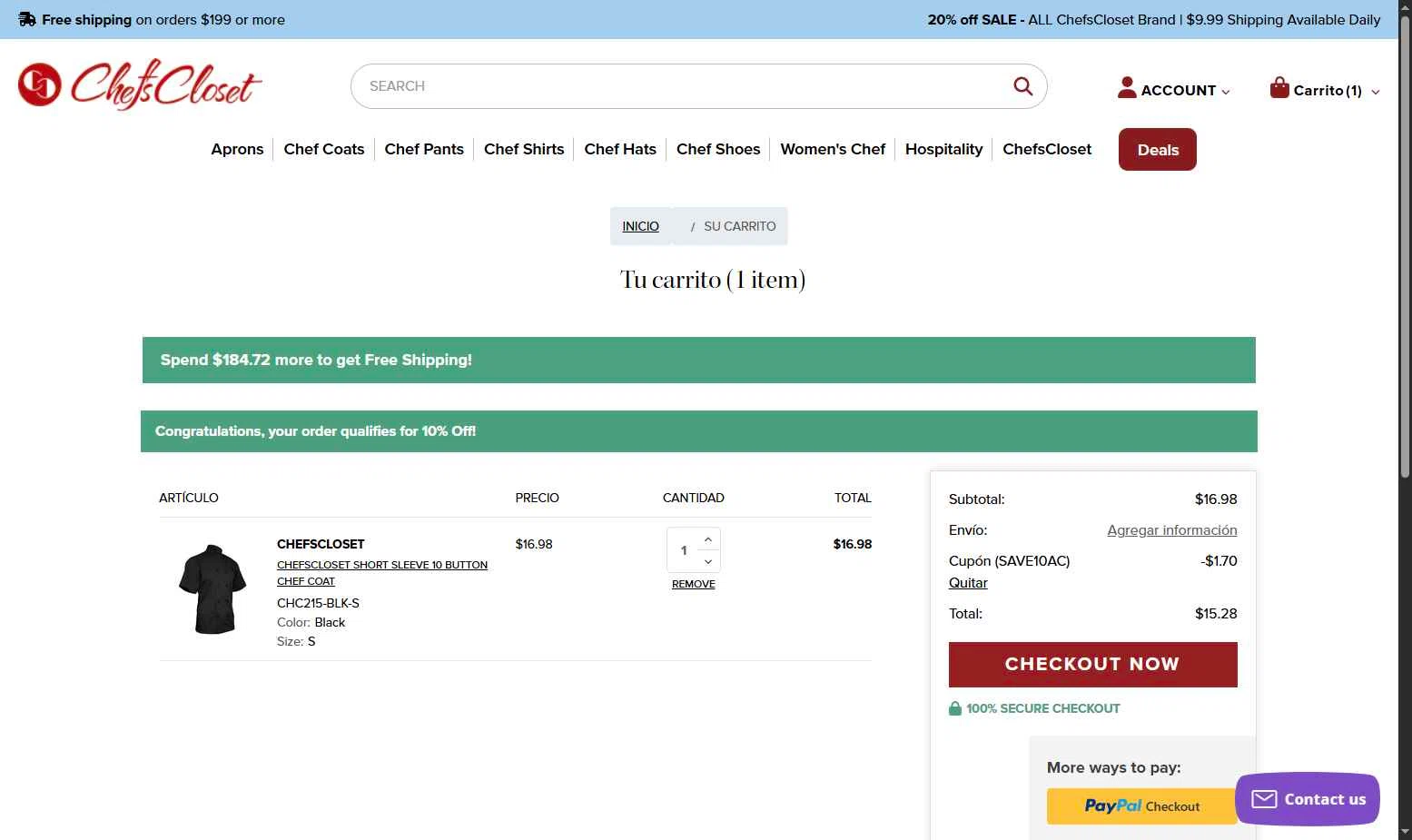This screenshot has height=840, width=1412.
Task: Open the Chef Shoes menu
Action: tap(718, 149)
